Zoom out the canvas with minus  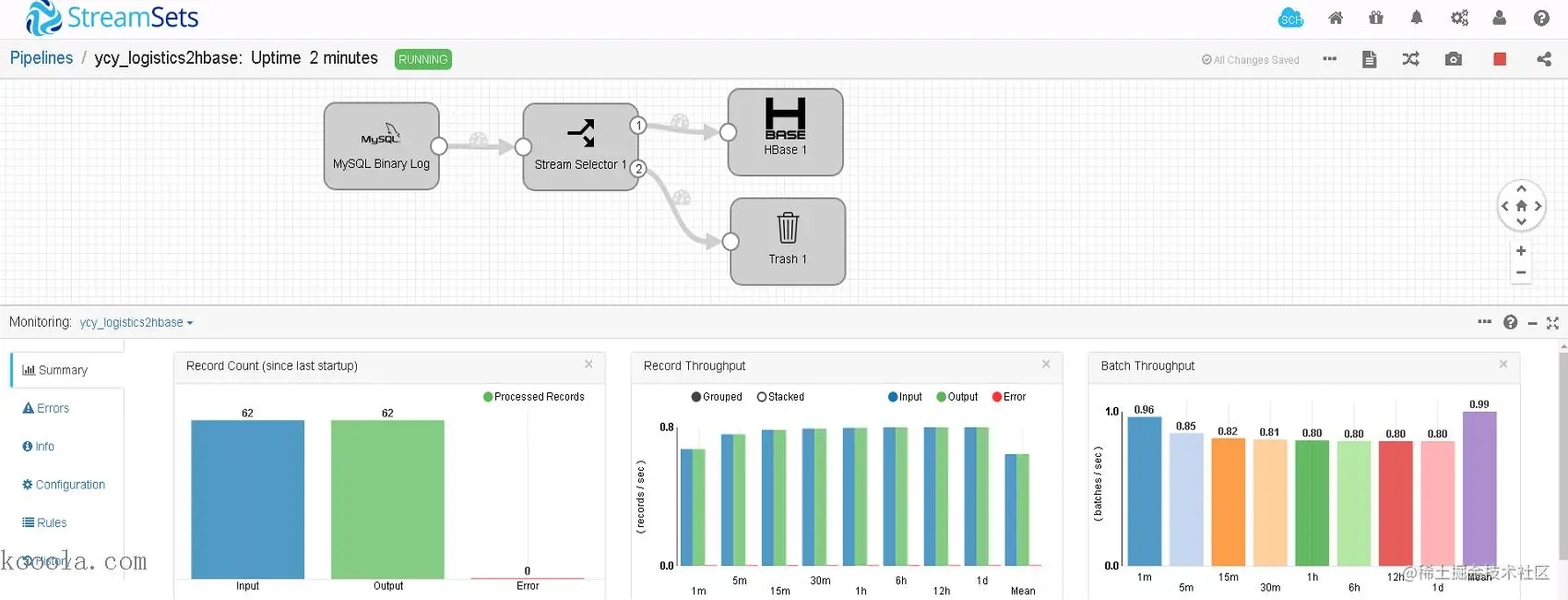point(1521,272)
